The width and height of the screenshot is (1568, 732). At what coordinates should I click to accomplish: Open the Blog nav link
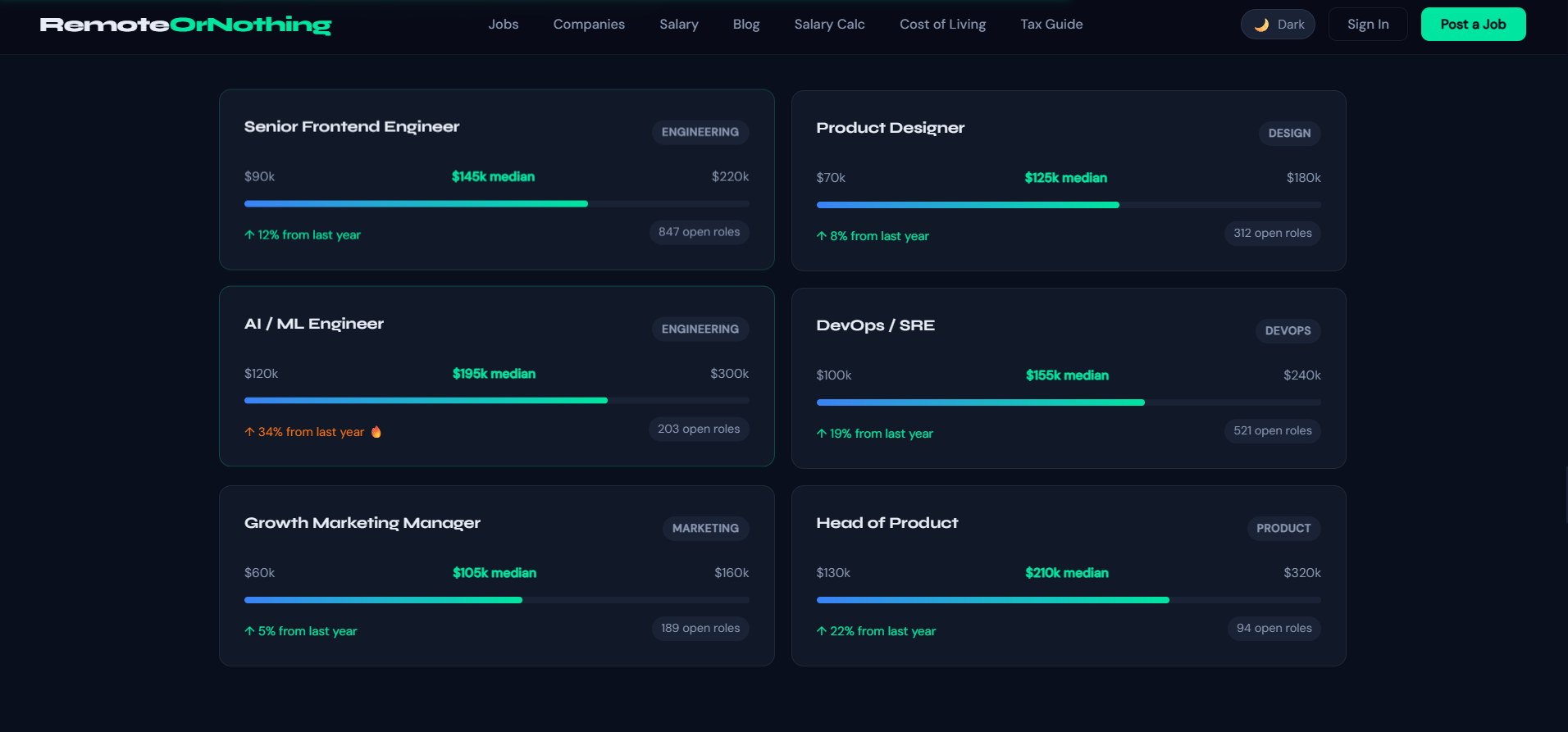[x=746, y=25]
